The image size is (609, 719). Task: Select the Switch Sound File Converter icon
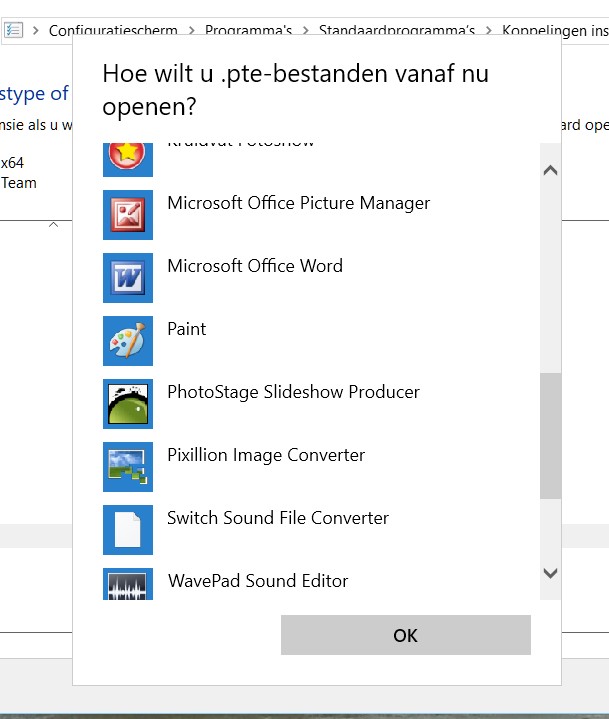(x=128, y=530)
